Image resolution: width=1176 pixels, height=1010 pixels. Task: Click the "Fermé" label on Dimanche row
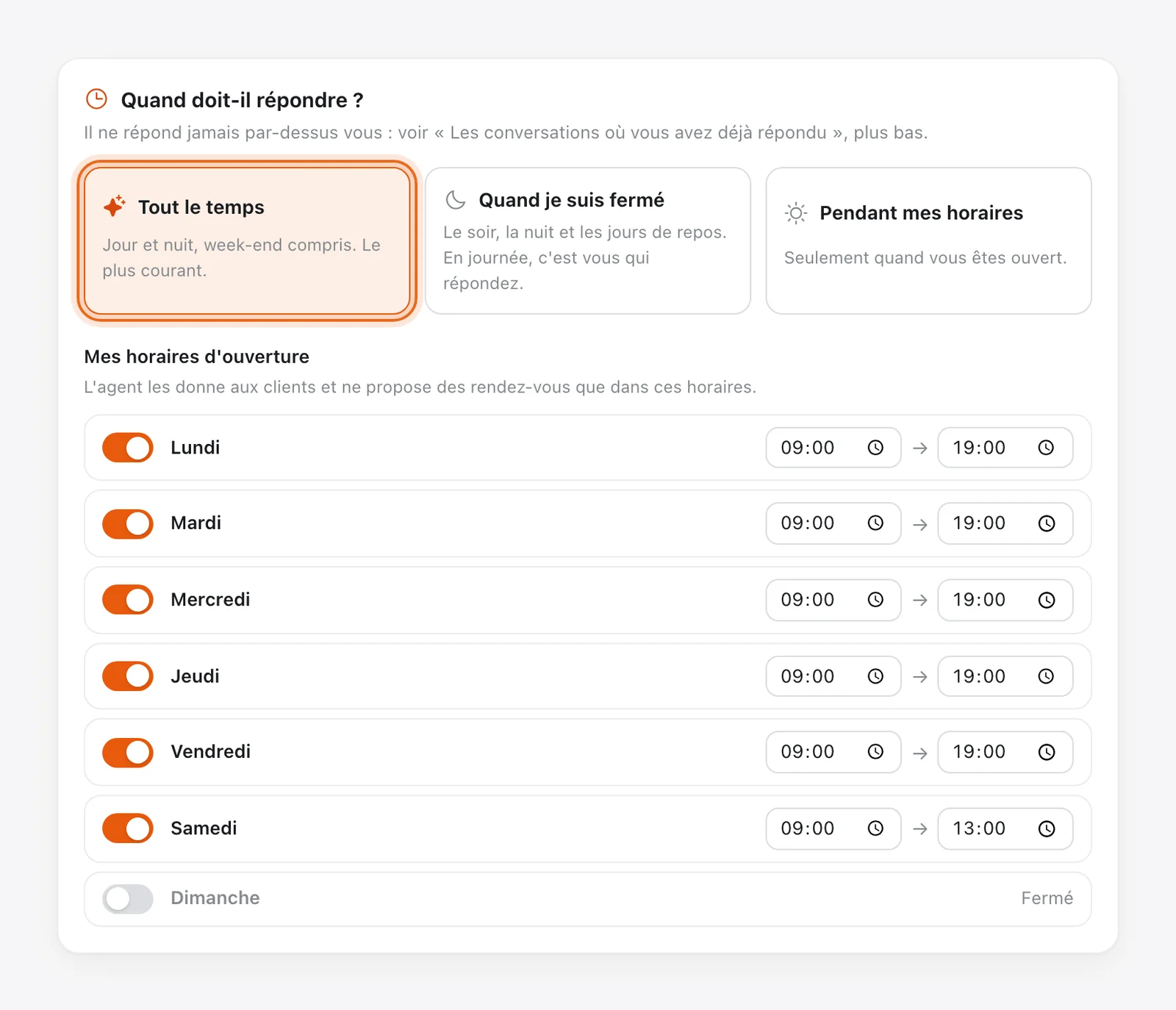(1047, 898)
